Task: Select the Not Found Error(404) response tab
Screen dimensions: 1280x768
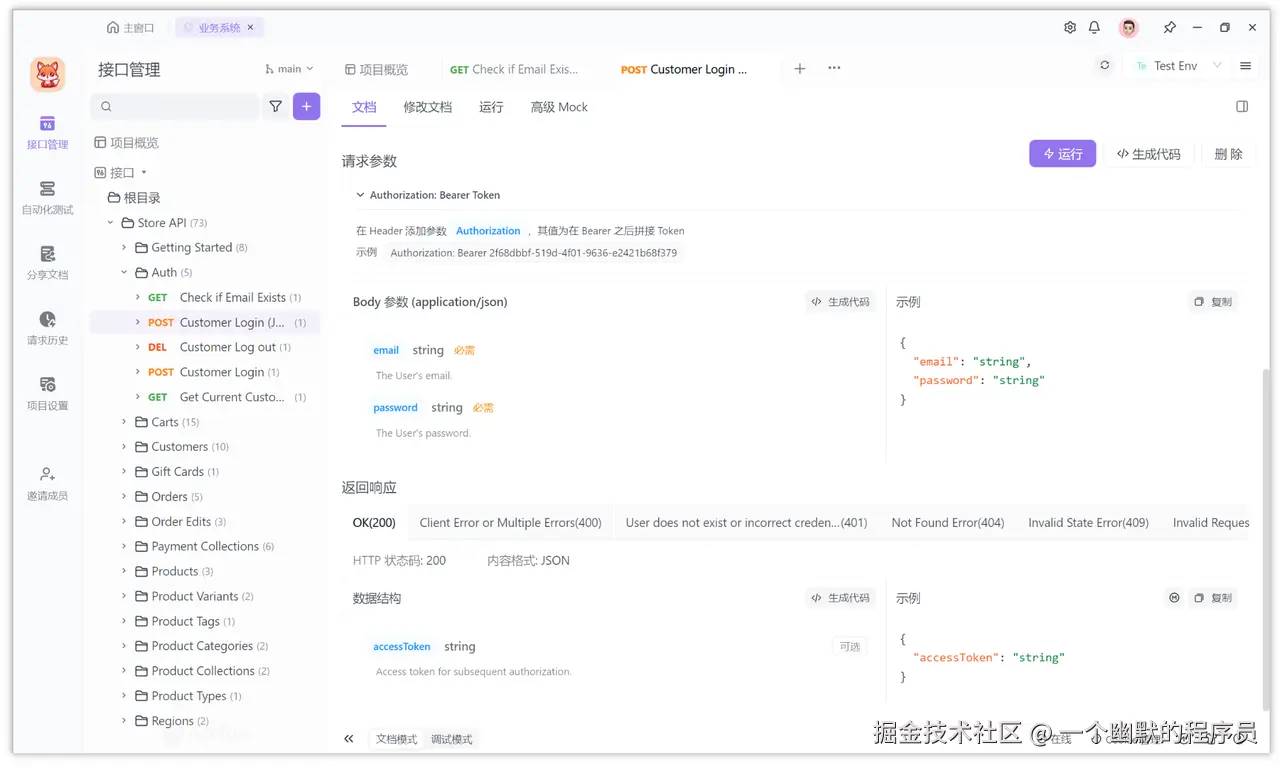Action: click(x=947, y=521)
